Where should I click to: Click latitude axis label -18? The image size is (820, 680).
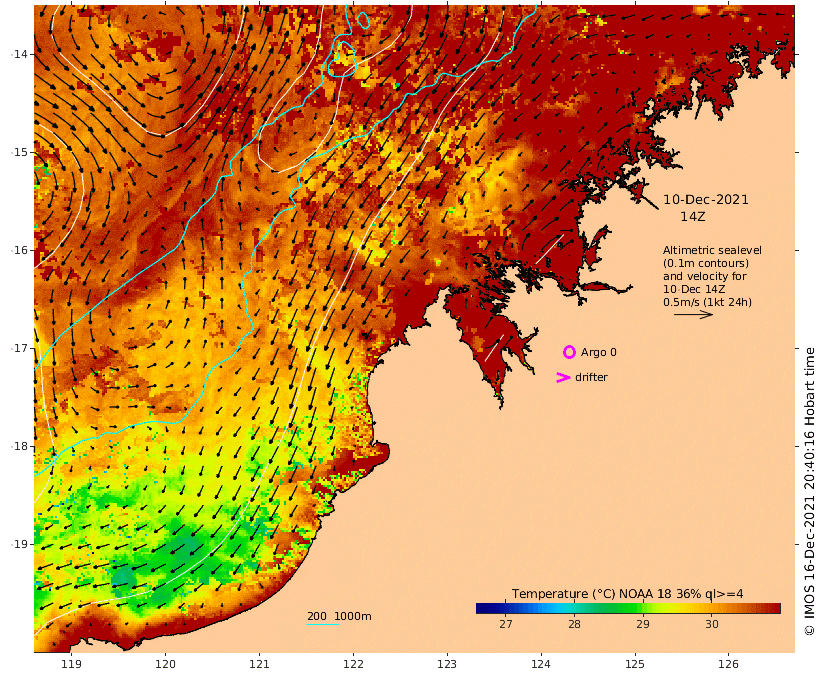point(19,446)
